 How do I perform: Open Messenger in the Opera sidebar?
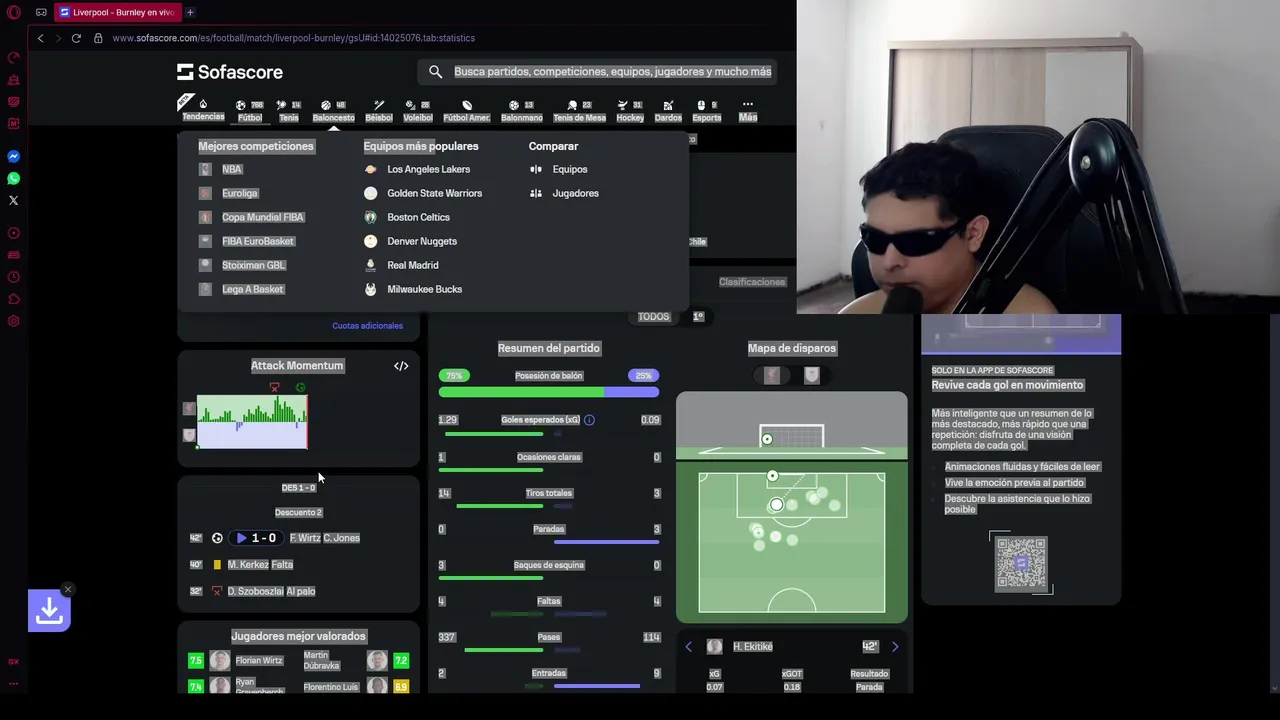click(14, 156)
